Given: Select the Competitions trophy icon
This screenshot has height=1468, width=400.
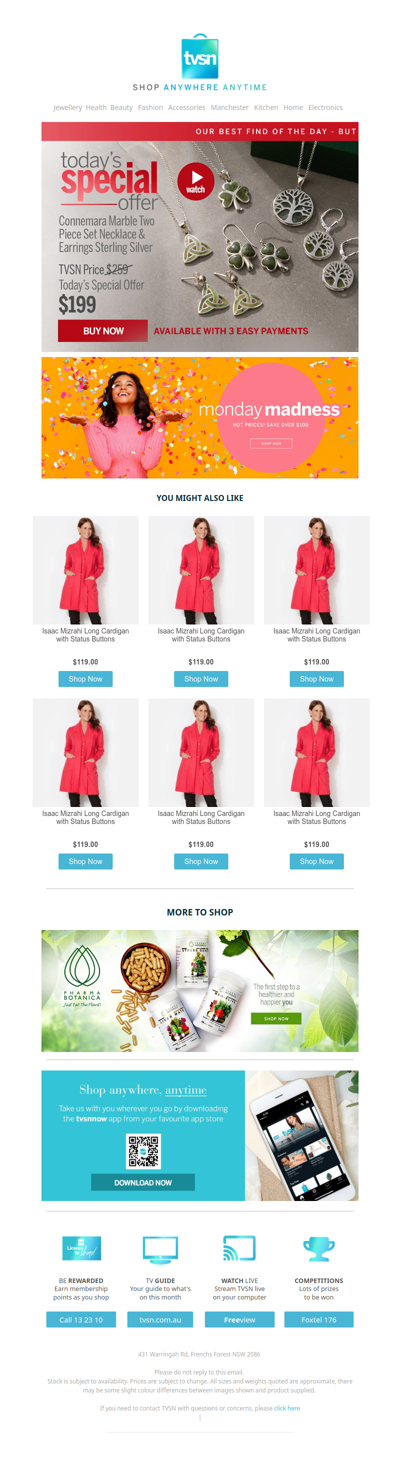Looking at the screenshot, I should [319, 1249].
